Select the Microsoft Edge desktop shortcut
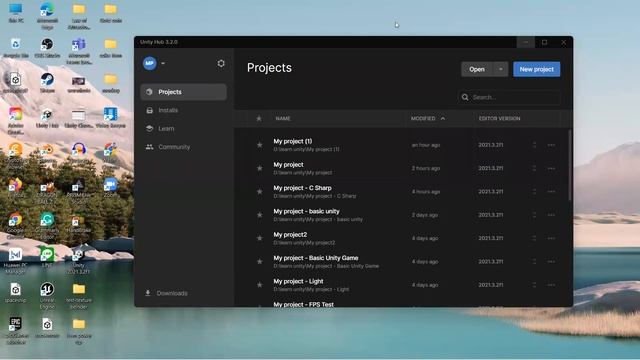The width and height of the screenshot is (640, 360). [47, 16]
